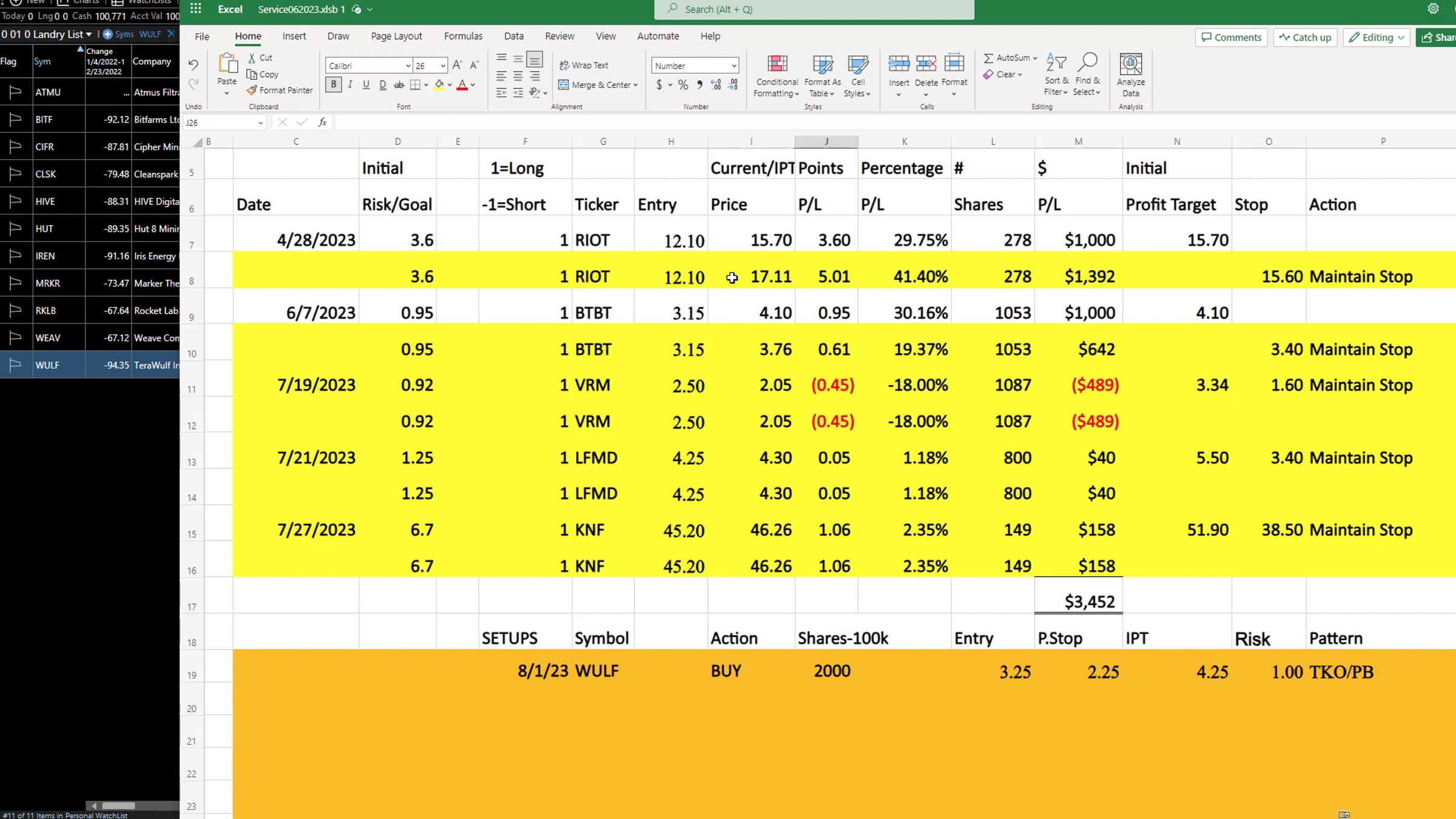This screenshot has height=819, width=1456.
Task: Toggle the flag for BITF in watchlist
Action: tap(15, 119)
